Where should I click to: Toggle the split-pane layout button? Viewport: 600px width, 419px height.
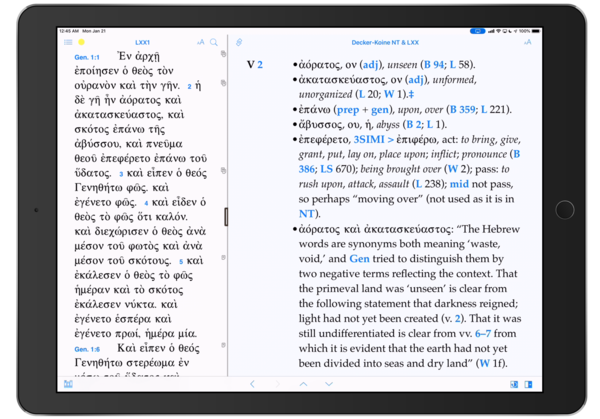coord(511,384)
